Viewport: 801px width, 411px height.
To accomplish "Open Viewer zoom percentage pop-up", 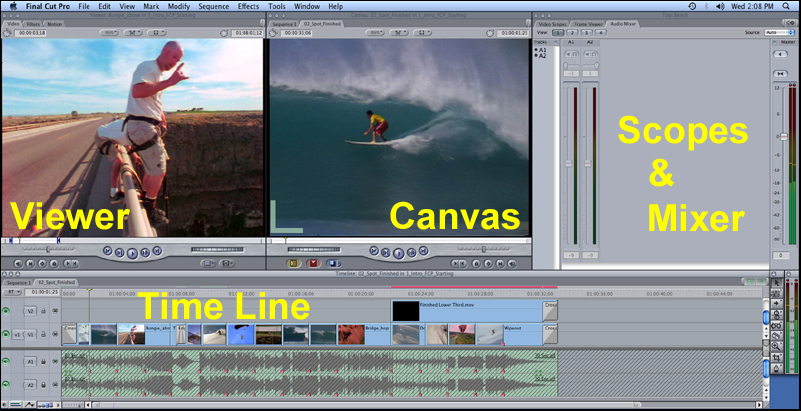I will [x=109, y=33].
